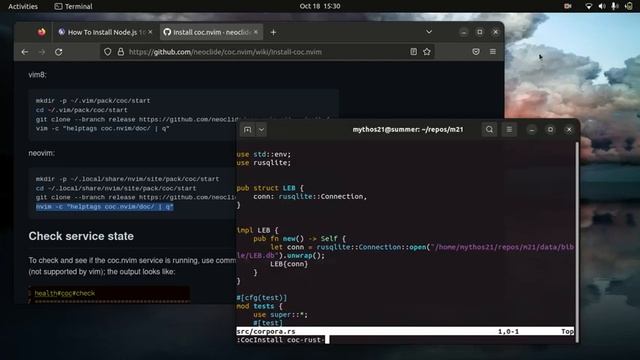Switch to How To Install Node.js tab

[105, 32]
